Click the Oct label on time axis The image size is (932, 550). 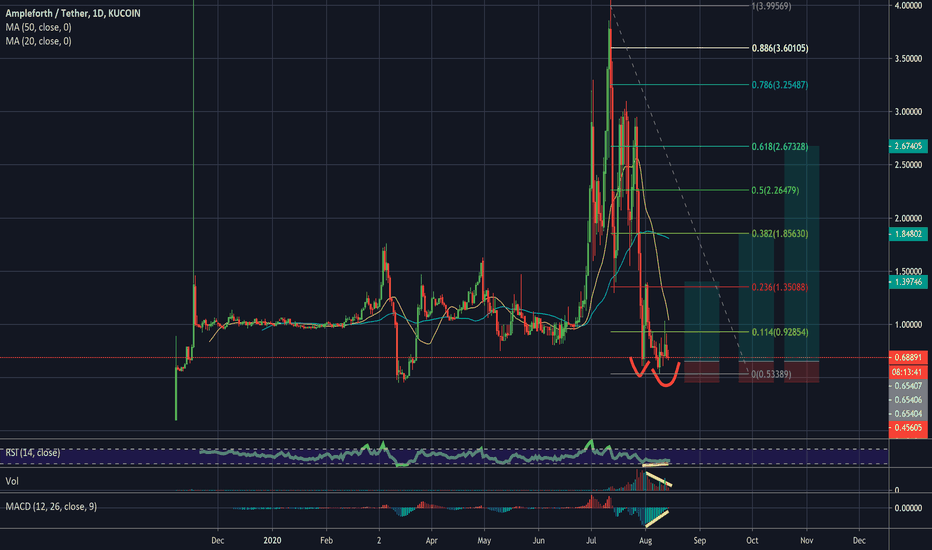tap(752, 540)
